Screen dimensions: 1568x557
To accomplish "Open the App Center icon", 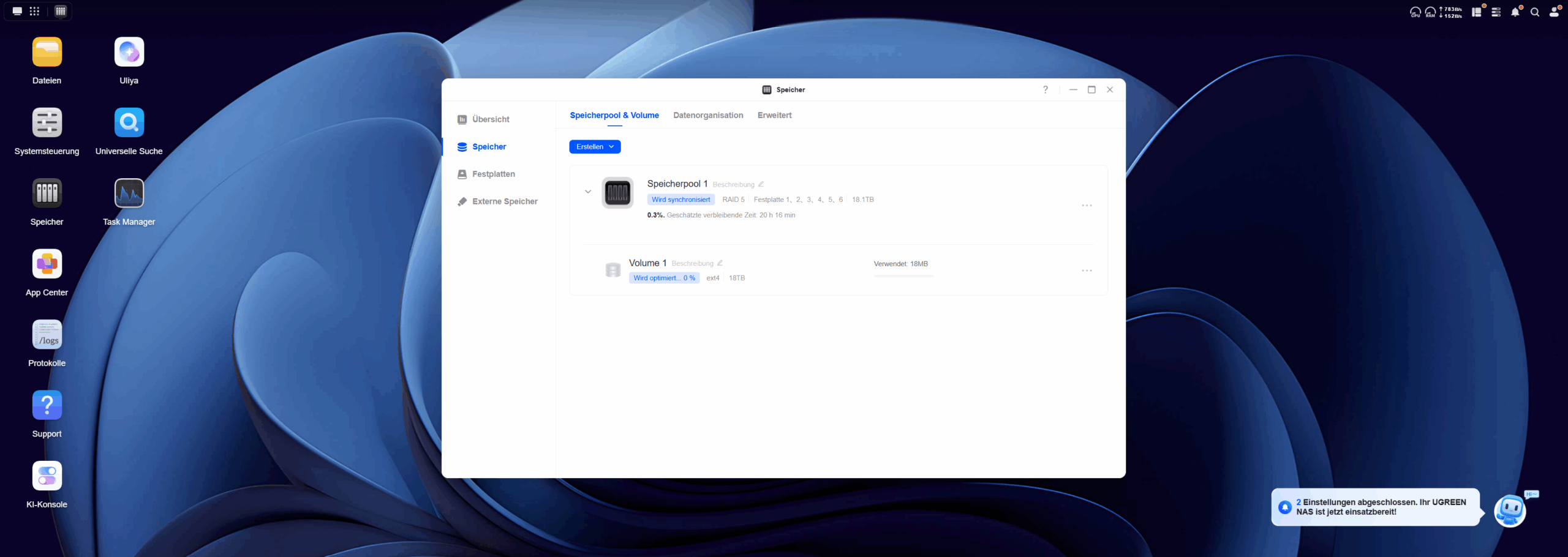I will (47, 264).
